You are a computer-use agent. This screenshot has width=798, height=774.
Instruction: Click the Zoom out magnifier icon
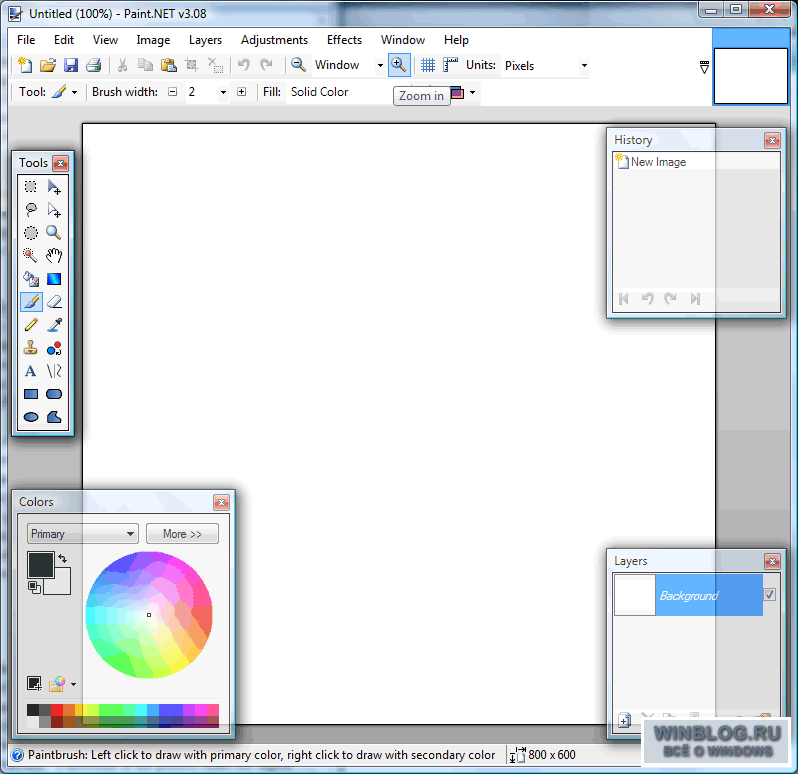click(x=298, y=65)
